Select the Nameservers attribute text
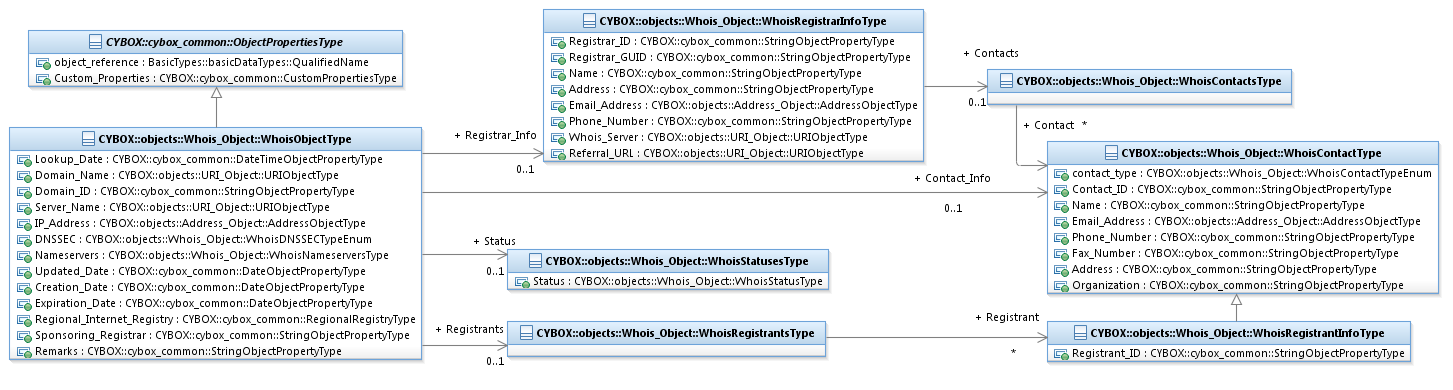This screenshot has height=390, width=1453. point(211,255)
